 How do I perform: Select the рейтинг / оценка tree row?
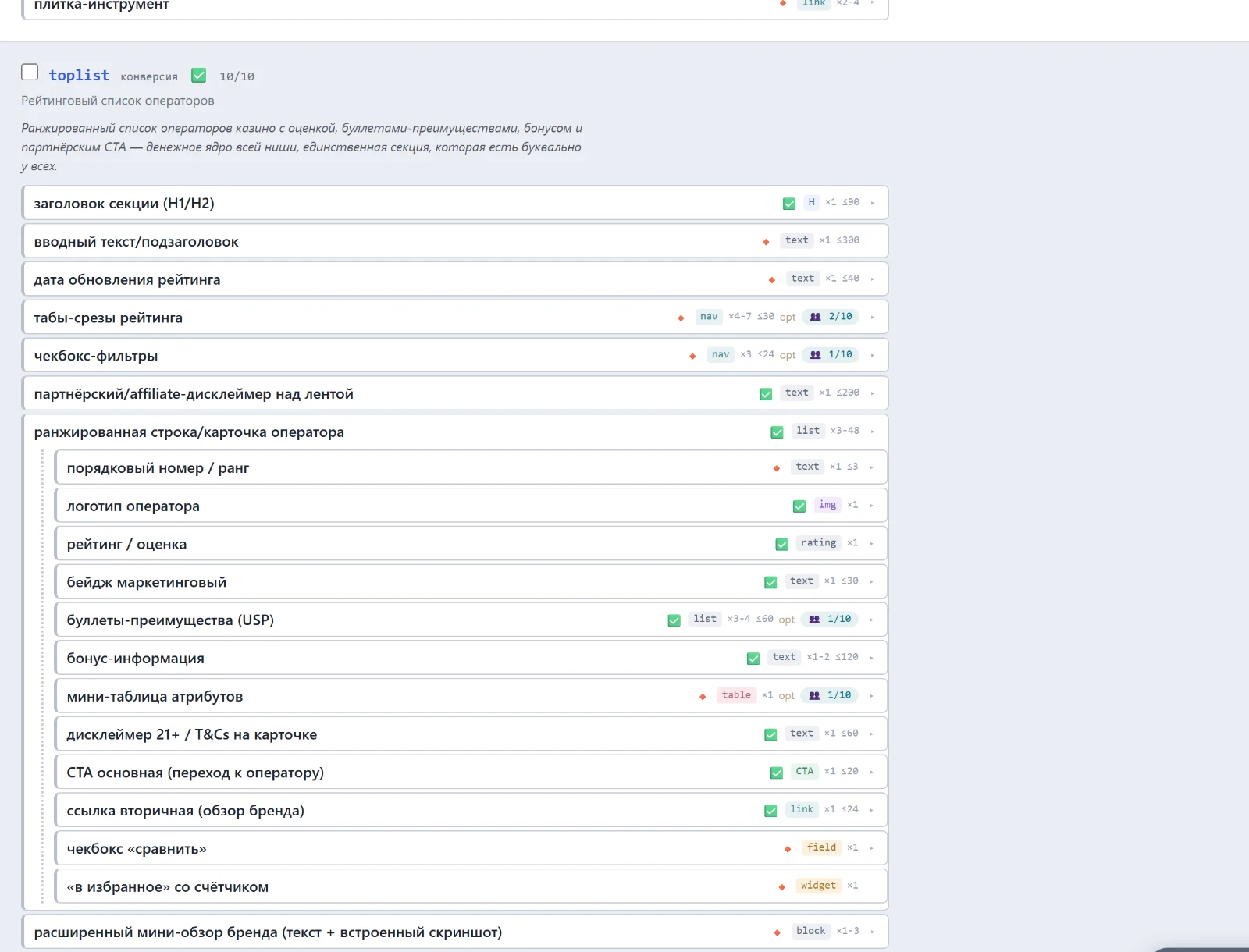[471, 544]
